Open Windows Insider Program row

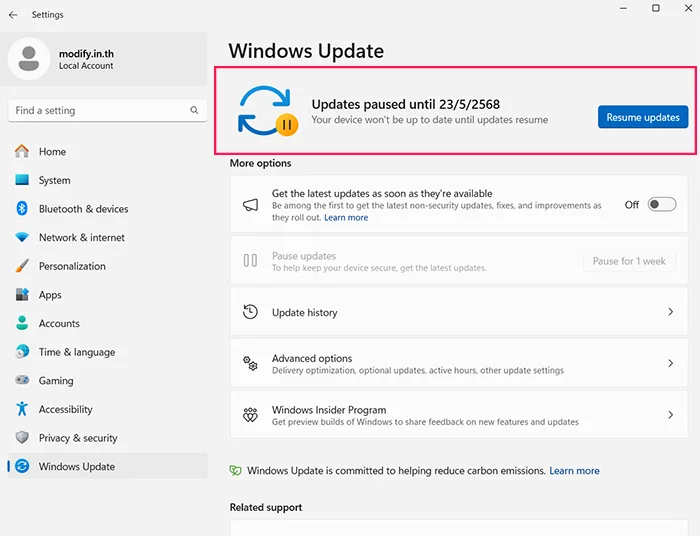click(459, 415)
